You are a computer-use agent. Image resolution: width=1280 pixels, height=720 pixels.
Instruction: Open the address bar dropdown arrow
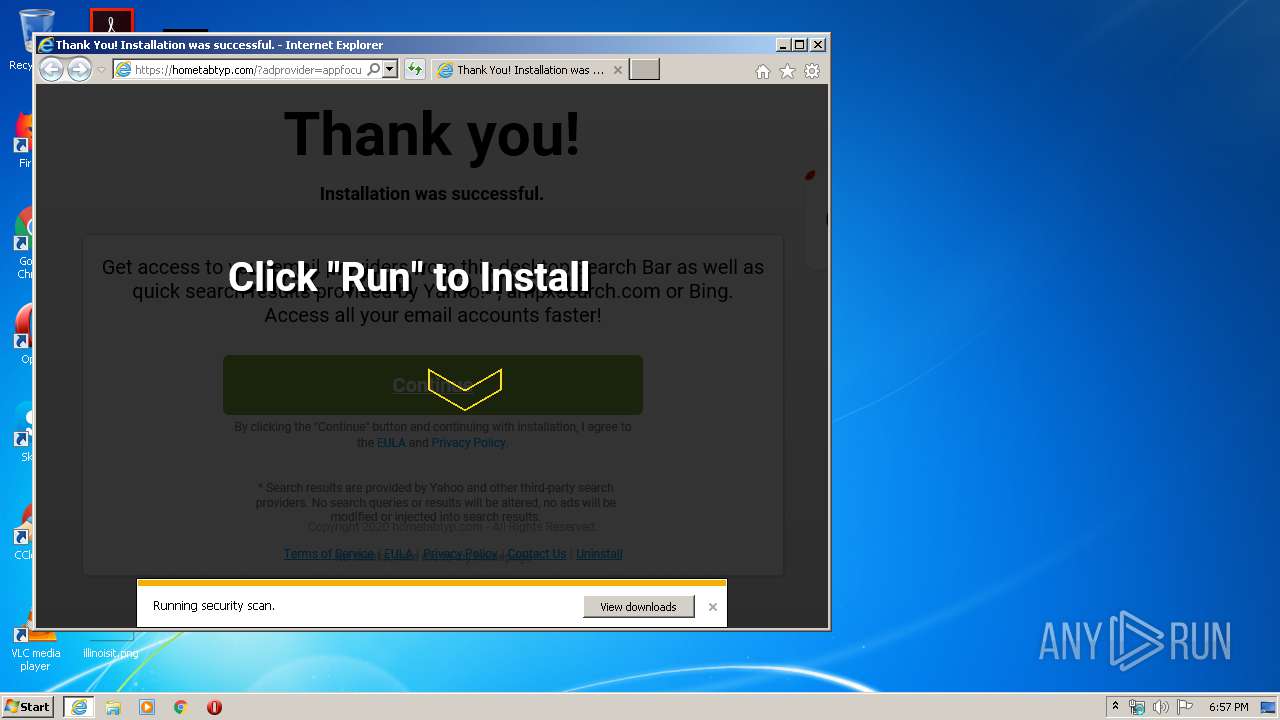(390, 69)
